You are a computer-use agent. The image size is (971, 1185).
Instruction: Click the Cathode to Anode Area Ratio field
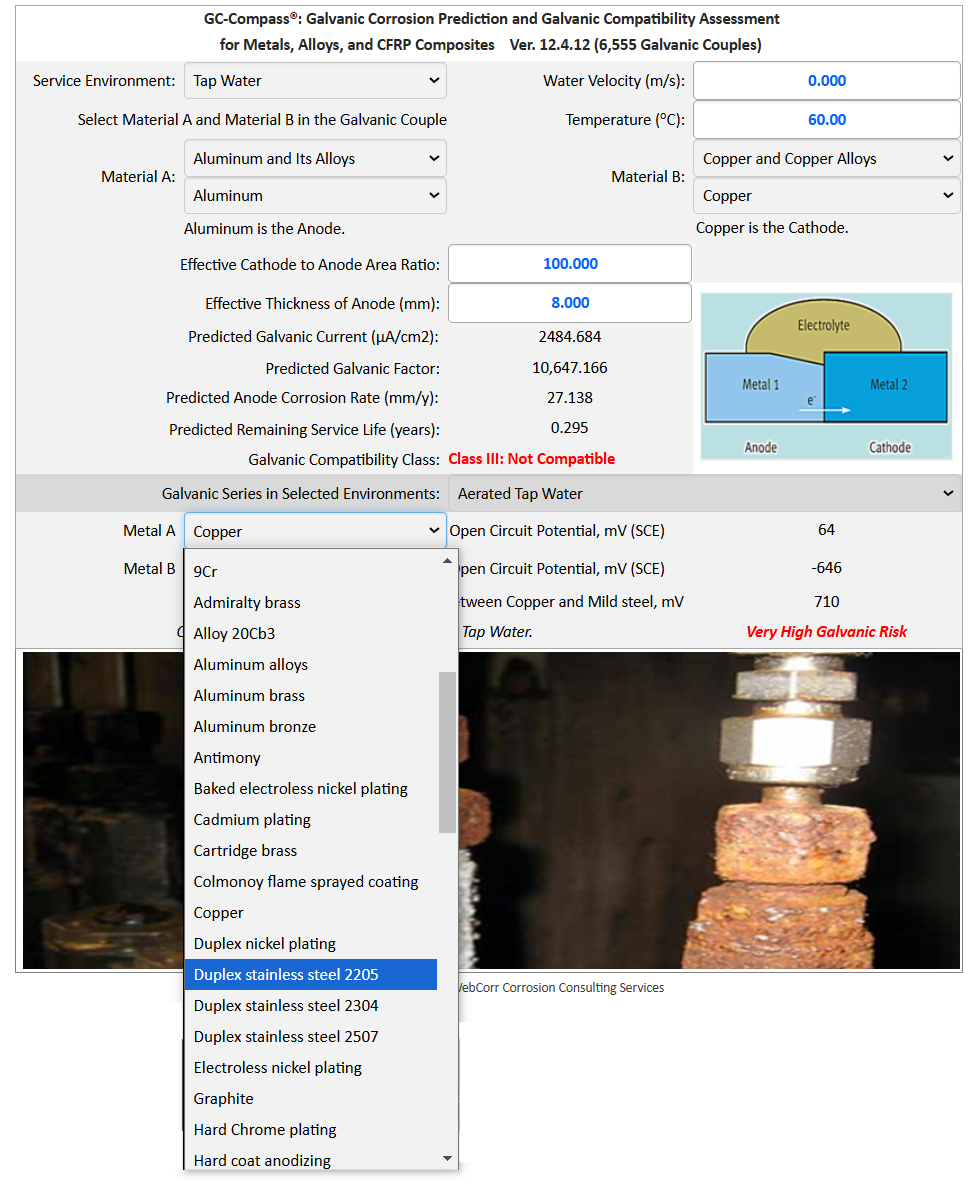click(x=570, y=264)
